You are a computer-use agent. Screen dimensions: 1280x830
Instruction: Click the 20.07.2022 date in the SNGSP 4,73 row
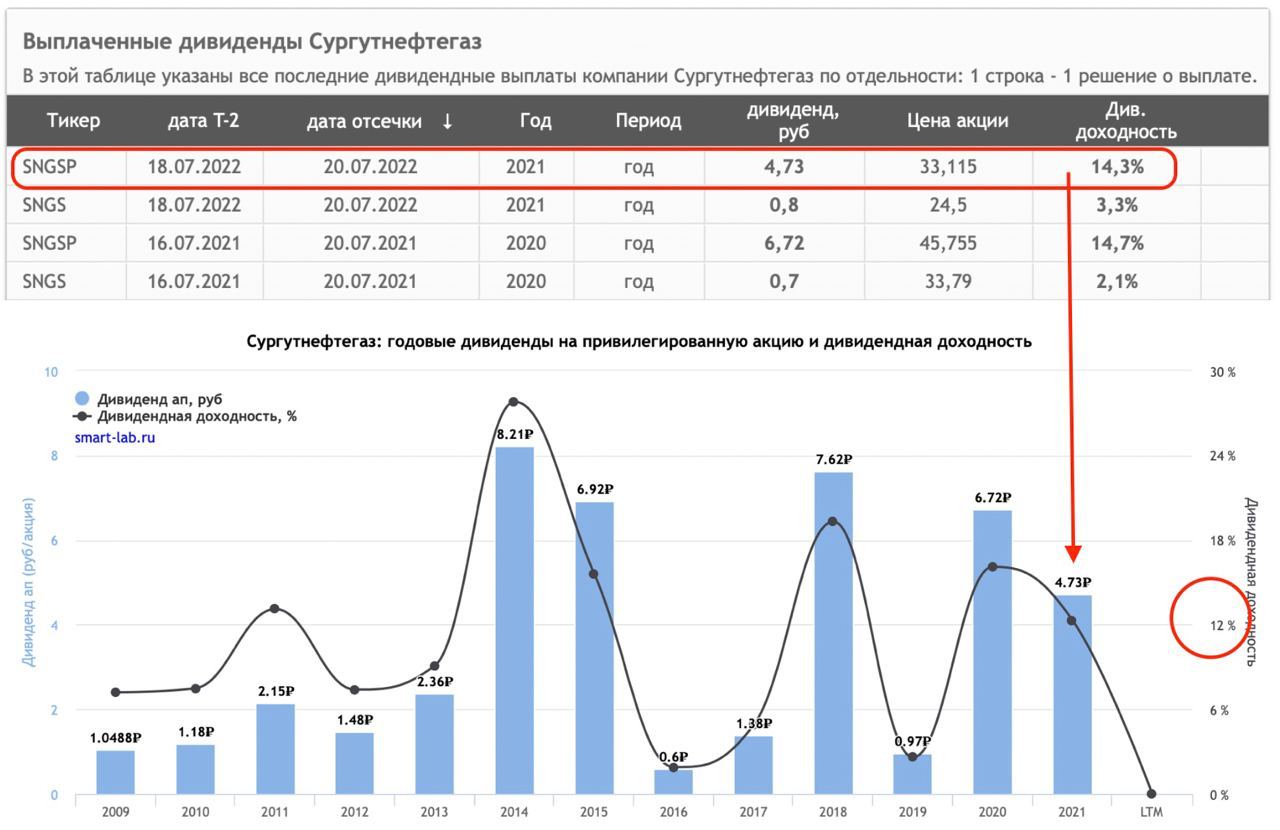[x=370, y=167]
